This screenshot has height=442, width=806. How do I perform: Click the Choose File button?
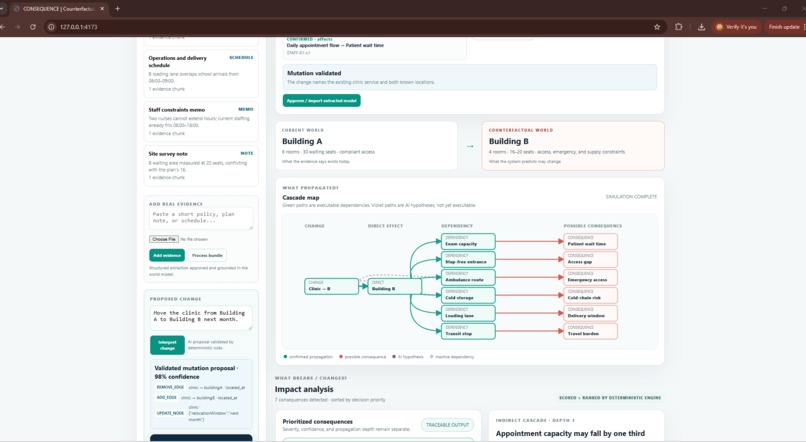[164, 239]
